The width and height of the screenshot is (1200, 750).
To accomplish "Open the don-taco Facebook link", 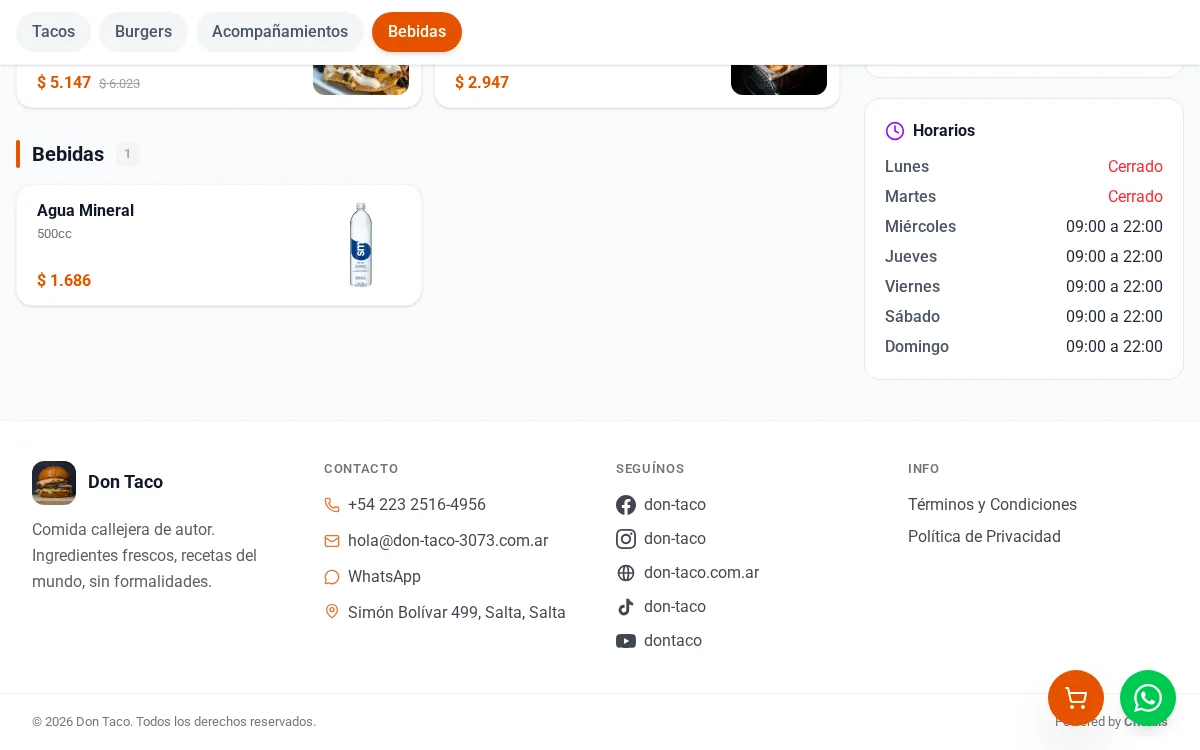I will (x=675, y=505).
